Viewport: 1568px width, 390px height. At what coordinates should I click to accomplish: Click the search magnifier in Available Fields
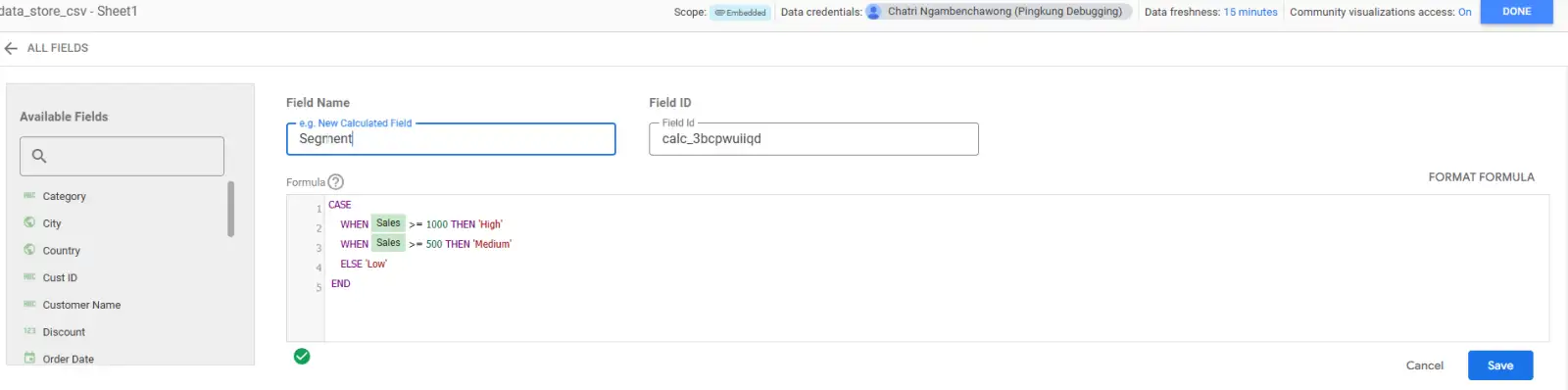[39, 156]
